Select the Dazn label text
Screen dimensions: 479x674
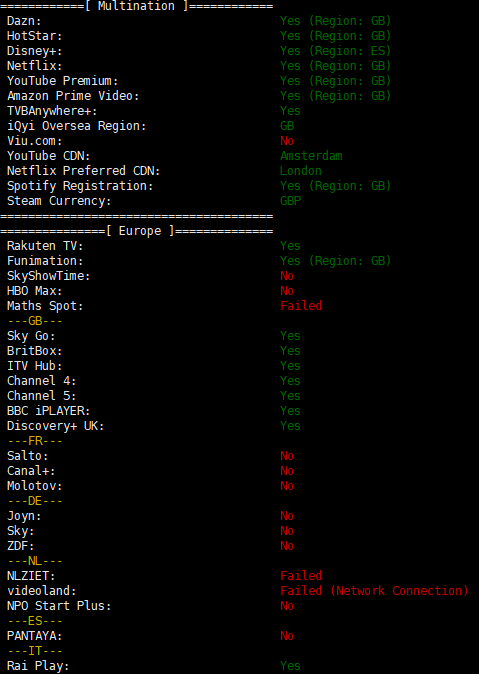[x=24, y=21]
